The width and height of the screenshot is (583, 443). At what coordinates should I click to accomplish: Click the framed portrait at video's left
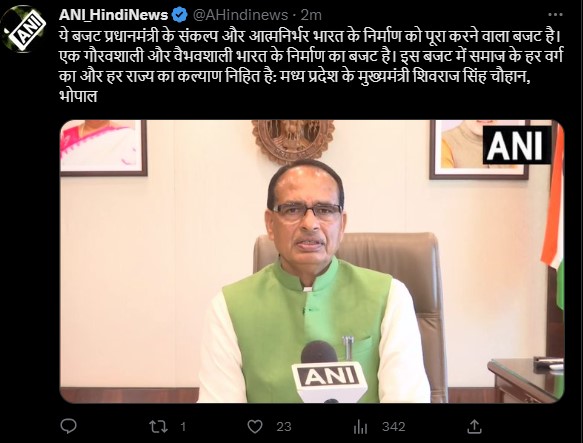[x=104, y=148]
